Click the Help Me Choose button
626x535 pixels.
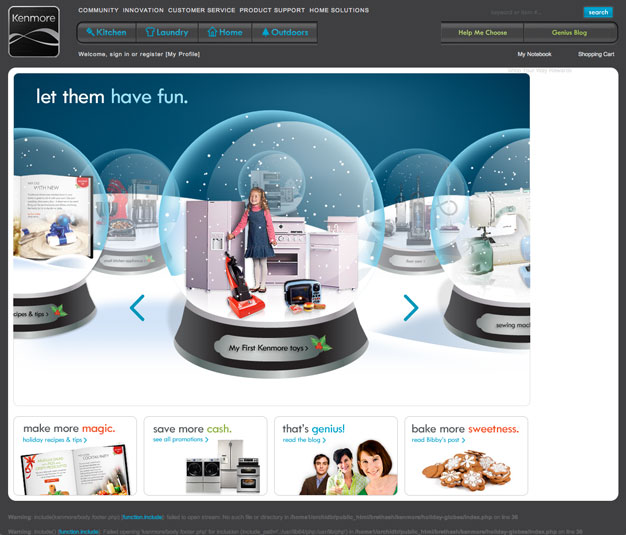[x=482, y=33]
